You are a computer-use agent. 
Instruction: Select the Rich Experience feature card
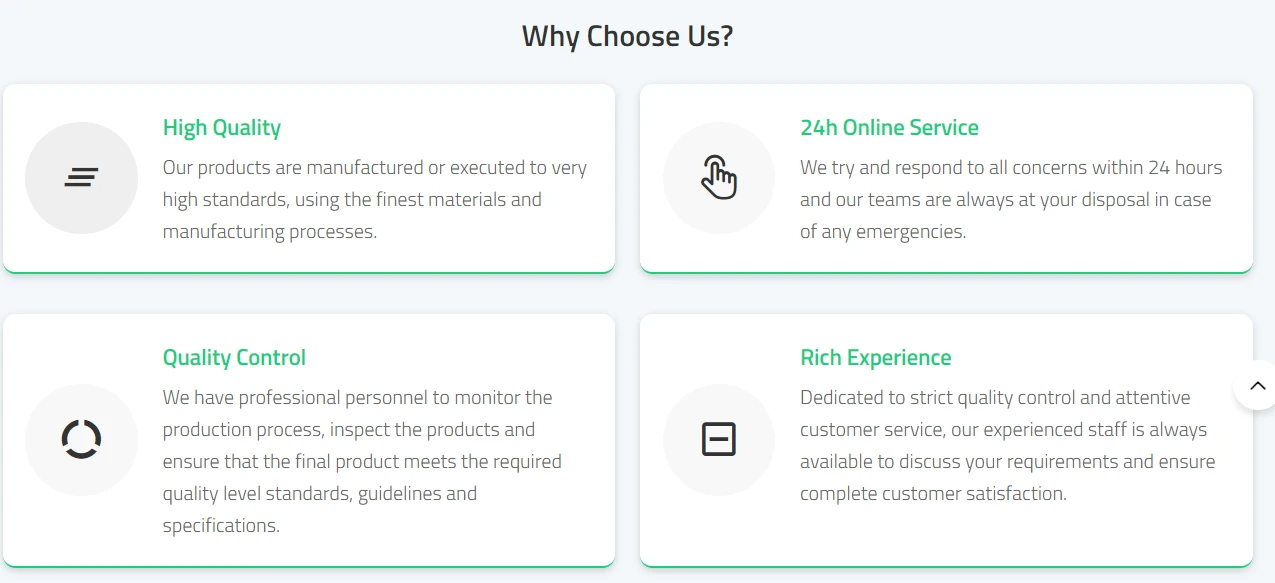tap(946, 440)
